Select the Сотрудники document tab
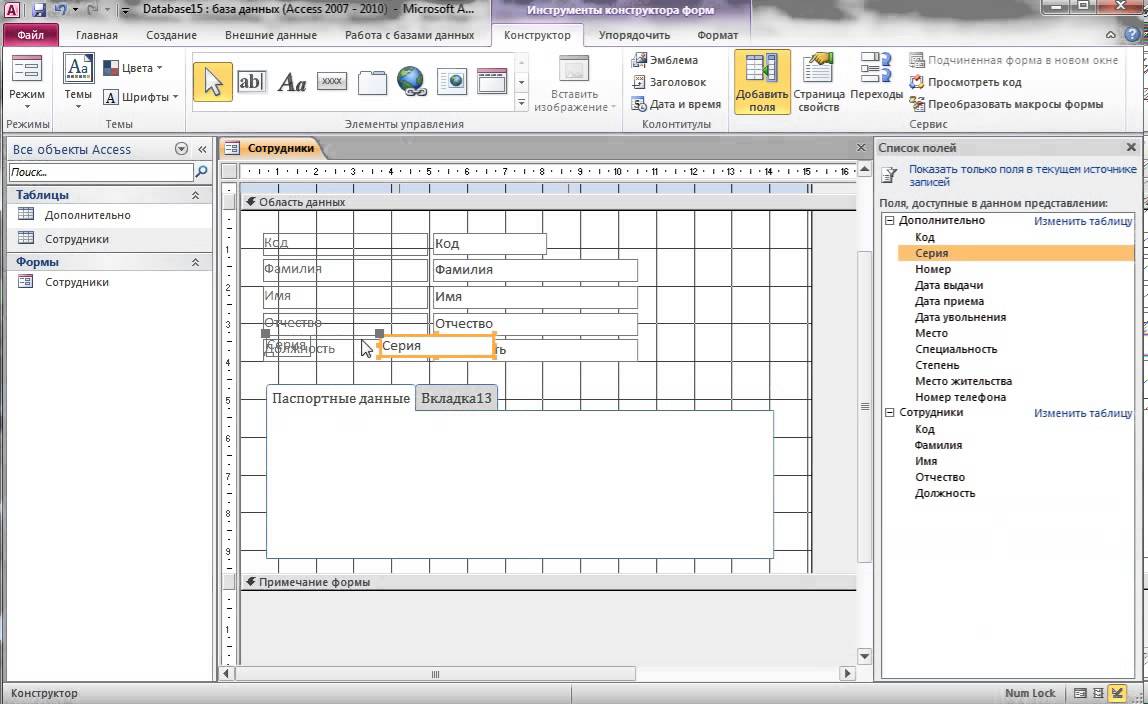This screenshot has width=1148, height=704. pos(271,148)
